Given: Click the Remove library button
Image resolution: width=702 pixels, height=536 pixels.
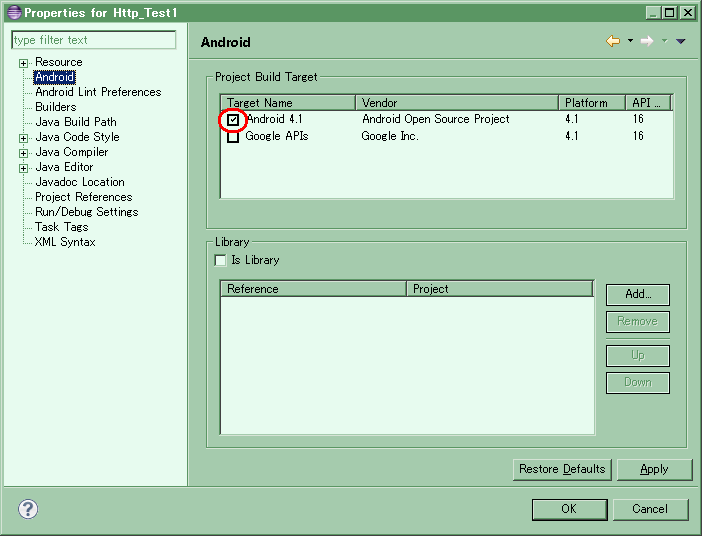Looking at the screenshot, I should (638, 322).
